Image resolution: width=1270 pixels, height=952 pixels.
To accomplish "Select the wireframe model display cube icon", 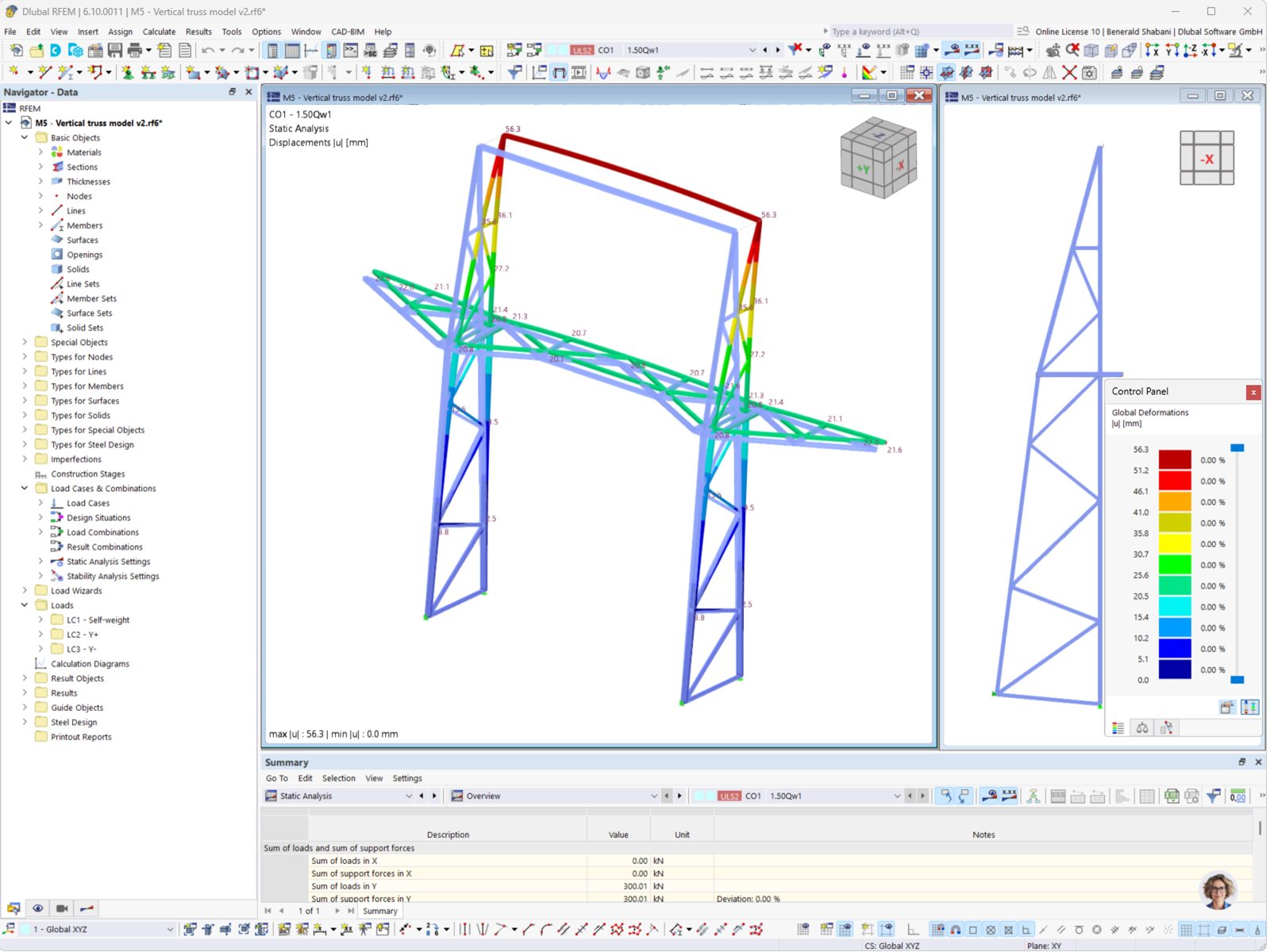I will point(1091,51).
